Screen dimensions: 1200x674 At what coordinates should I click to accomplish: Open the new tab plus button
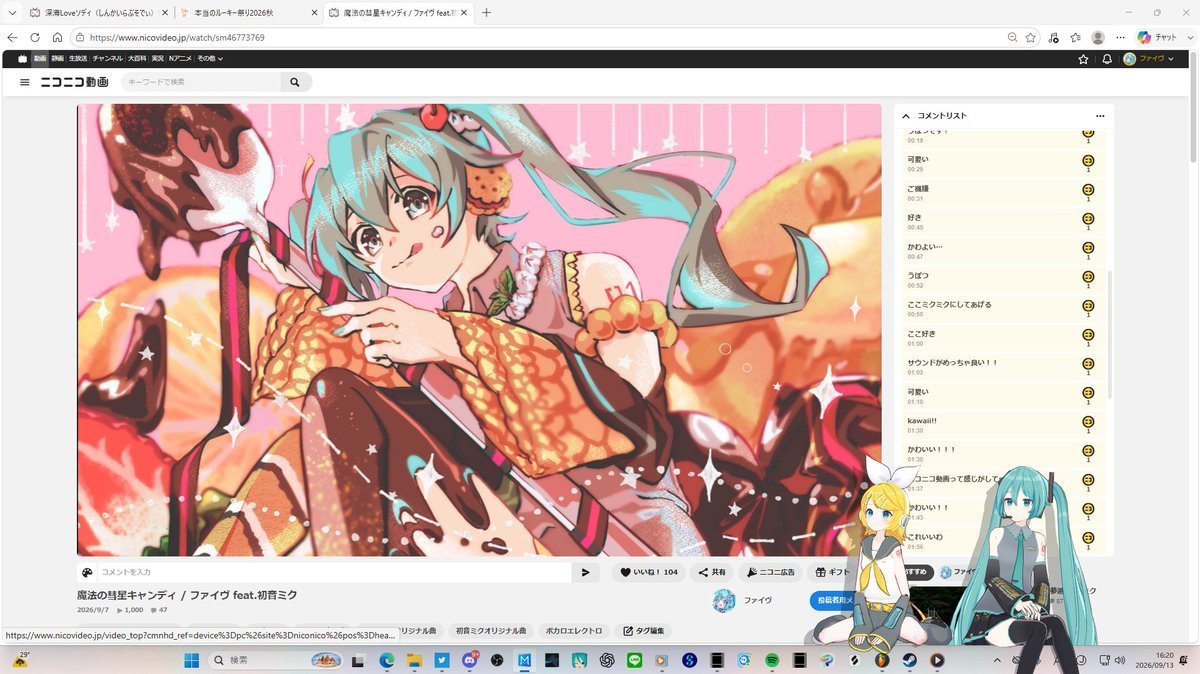pyautogui.click(x=487, y=13)
